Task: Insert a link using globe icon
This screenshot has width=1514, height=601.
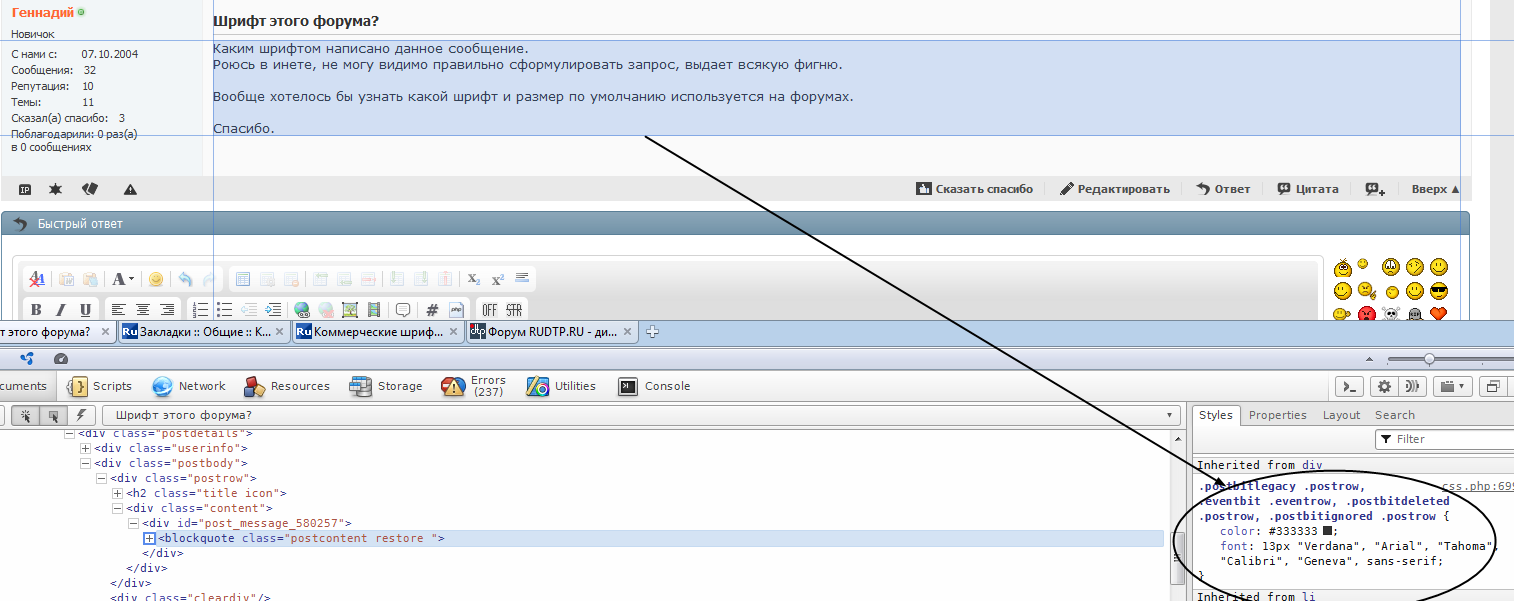Action: [301, 310]
